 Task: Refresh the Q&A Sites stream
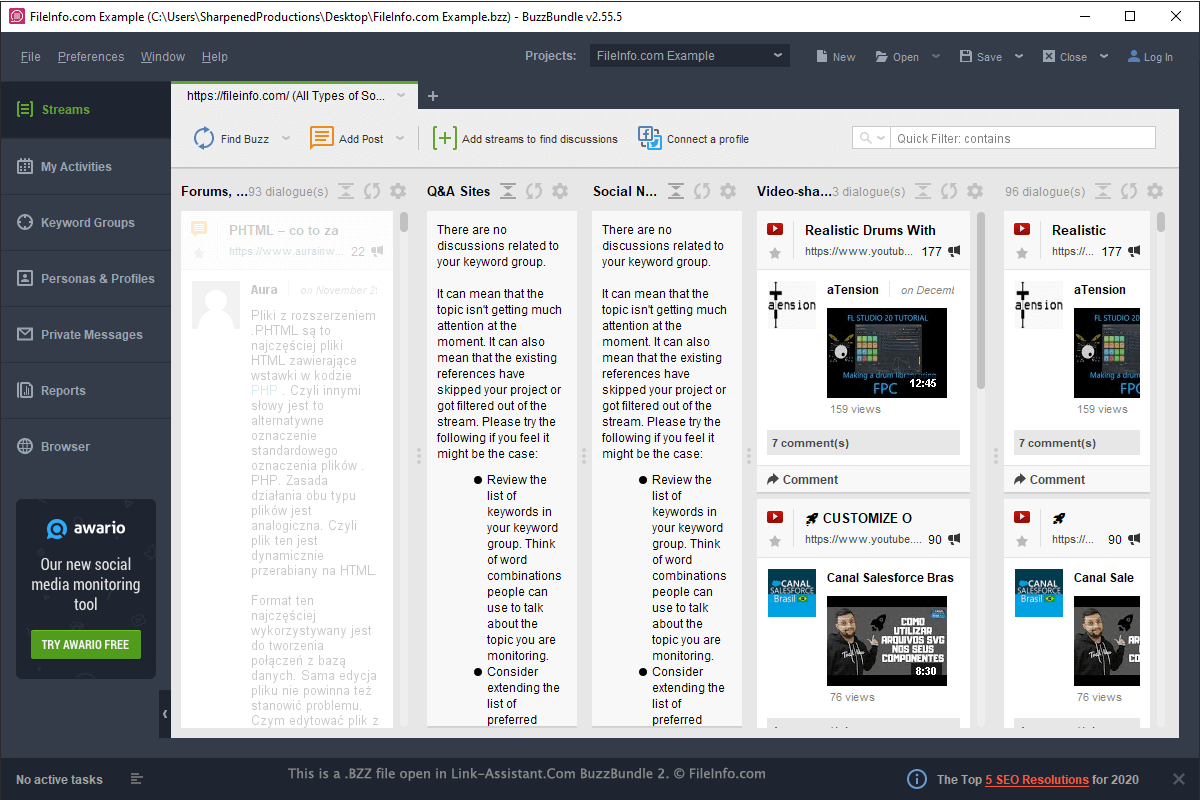point(534,191)
